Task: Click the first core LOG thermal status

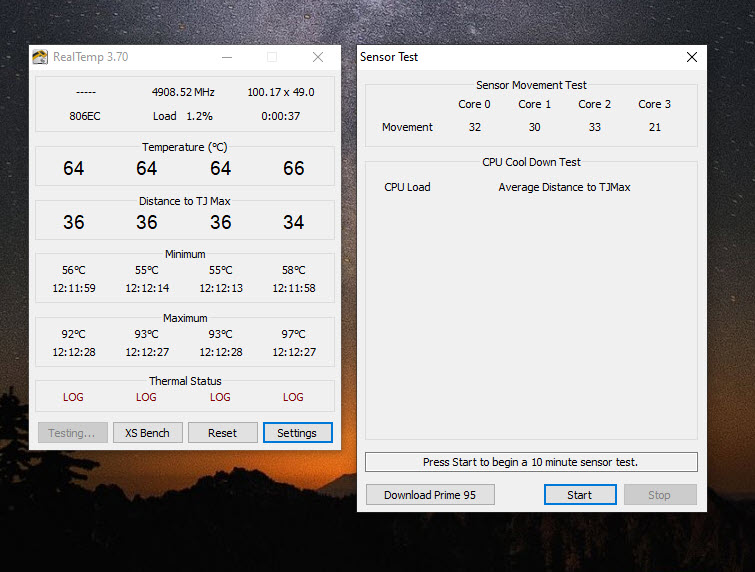Action: [x=73, y=397]
